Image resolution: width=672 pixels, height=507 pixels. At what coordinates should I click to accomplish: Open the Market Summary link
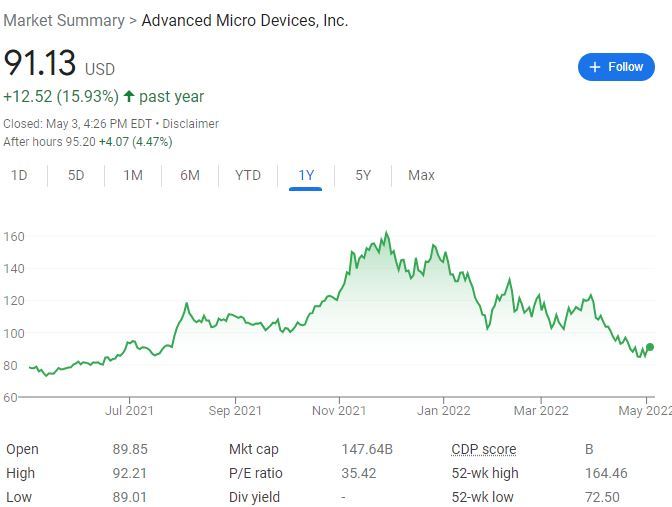tap(64, 20)
